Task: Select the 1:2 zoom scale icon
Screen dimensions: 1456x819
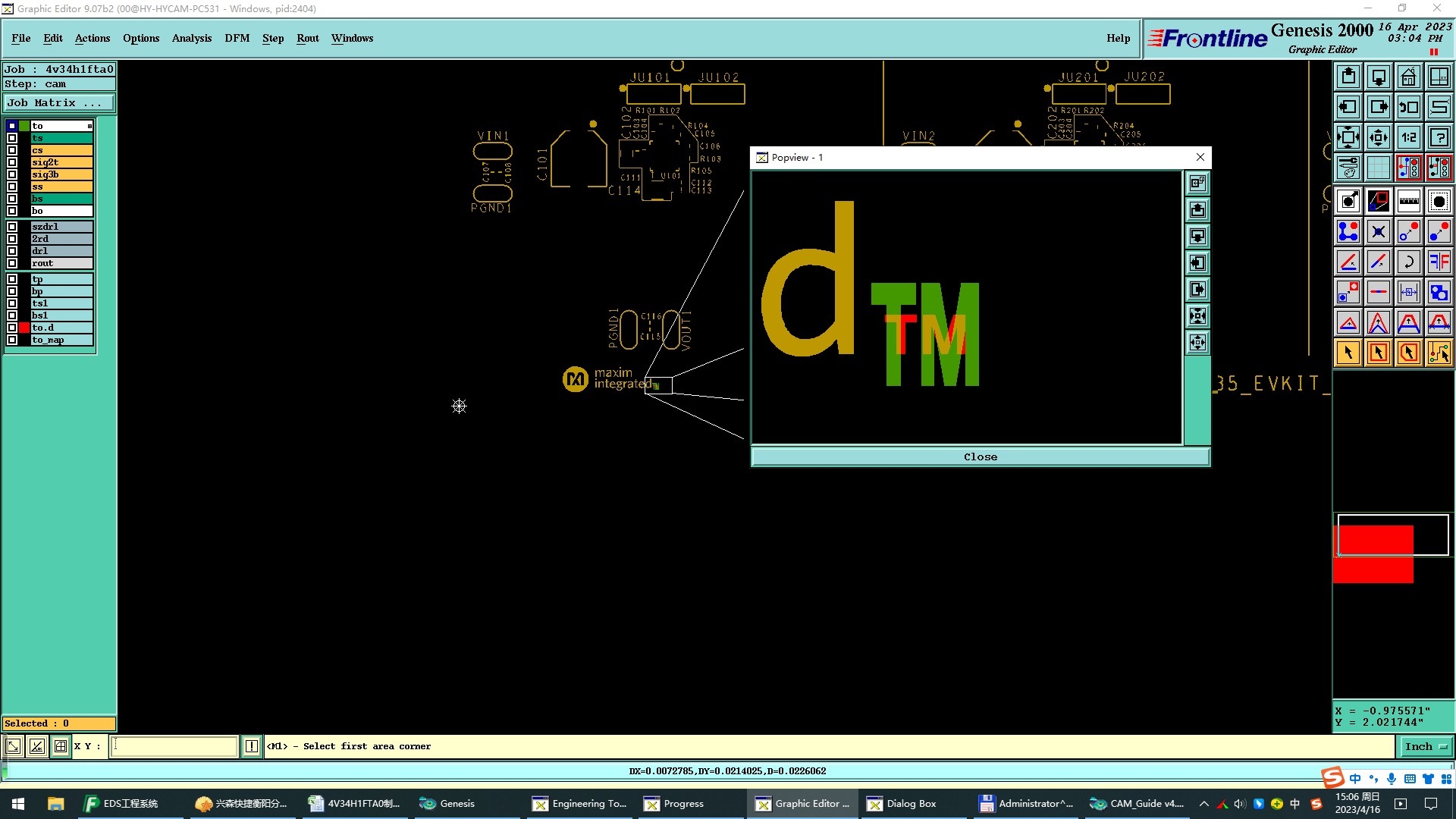Action: 1408,137
